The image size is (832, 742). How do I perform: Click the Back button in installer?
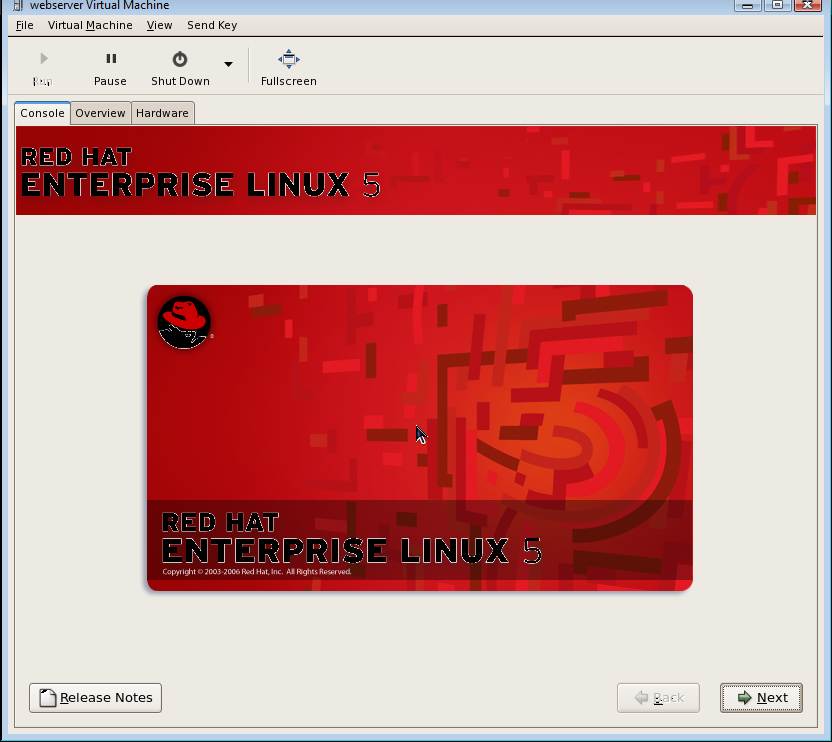(x=658, y=698)
